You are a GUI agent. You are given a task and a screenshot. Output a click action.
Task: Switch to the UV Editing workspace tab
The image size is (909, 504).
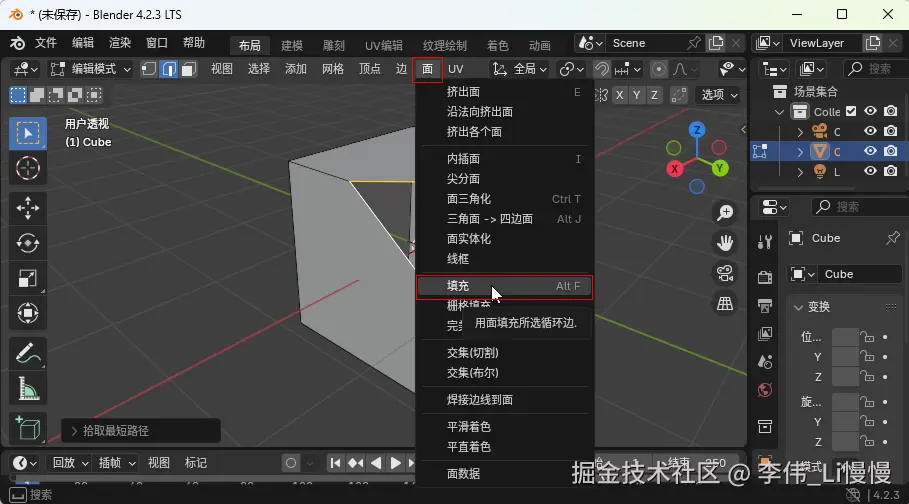pyautogui.click(x=383, y=45)
